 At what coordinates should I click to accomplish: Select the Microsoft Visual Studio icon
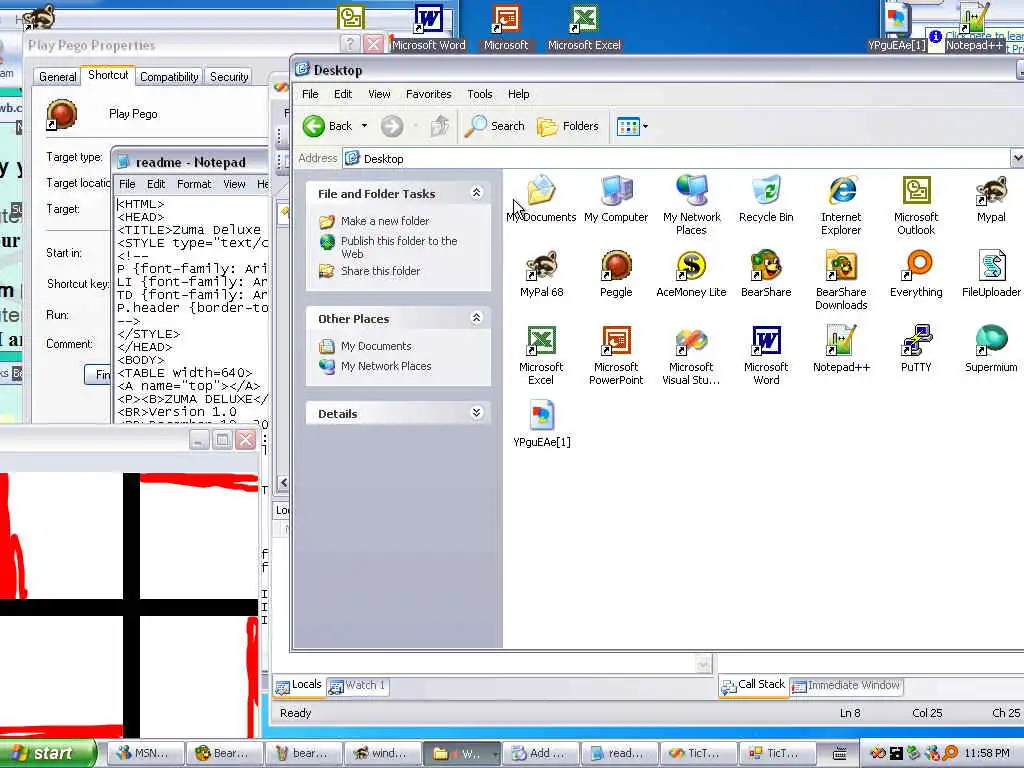[691, 355]
